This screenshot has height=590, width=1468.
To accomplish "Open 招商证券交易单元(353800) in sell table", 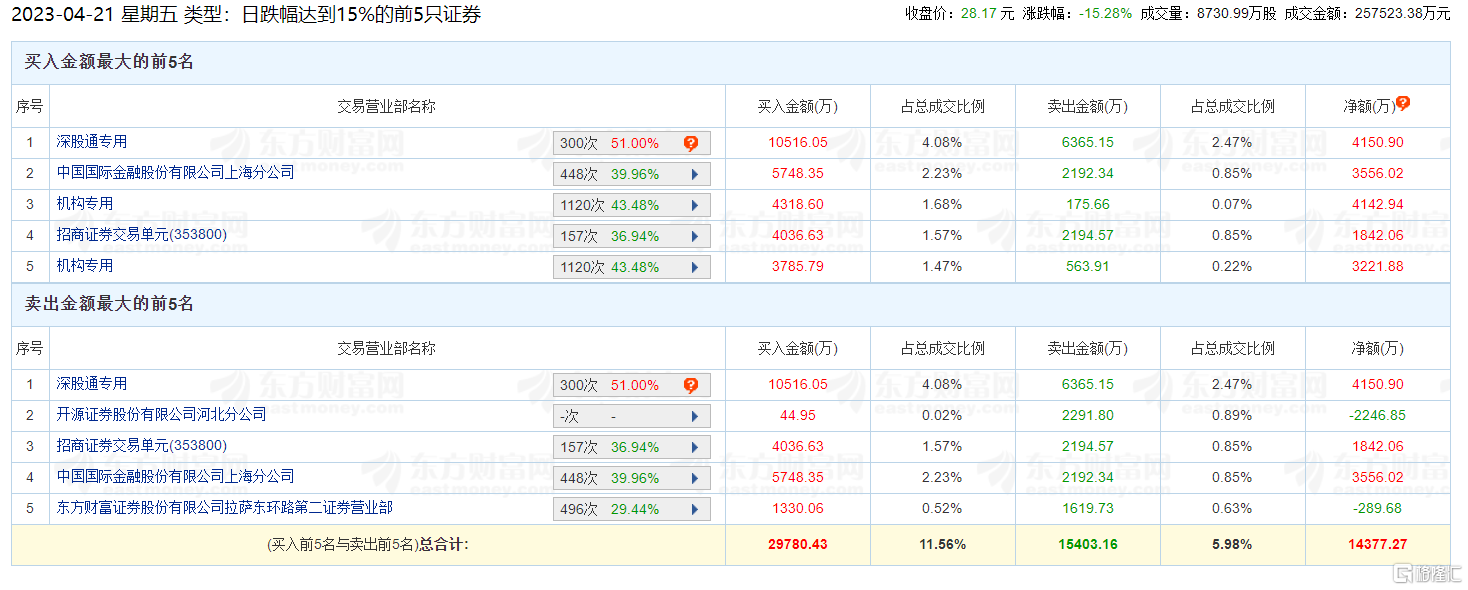I will 142,445.
